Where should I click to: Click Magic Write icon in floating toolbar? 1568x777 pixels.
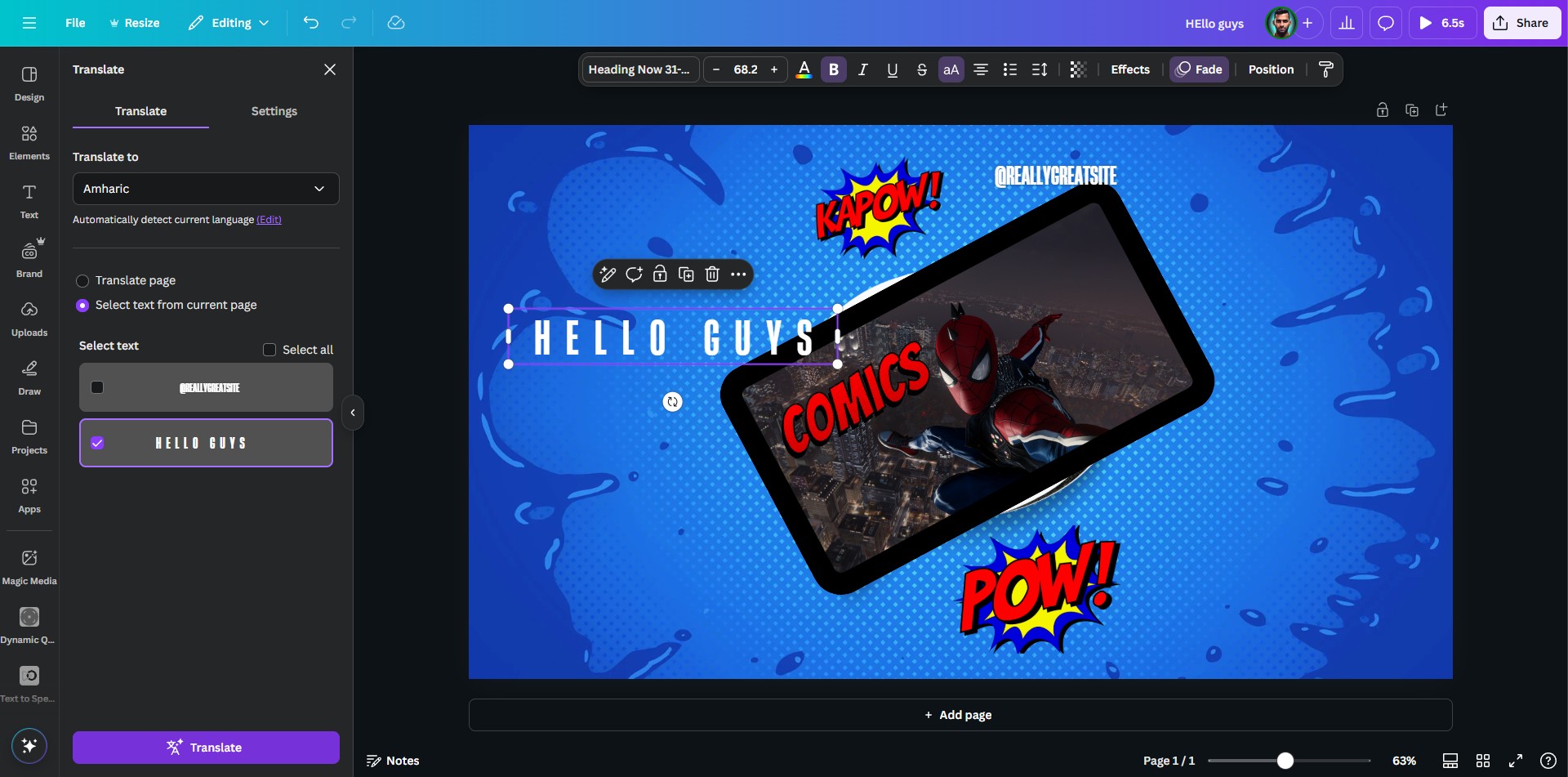(x=608, y=275)
